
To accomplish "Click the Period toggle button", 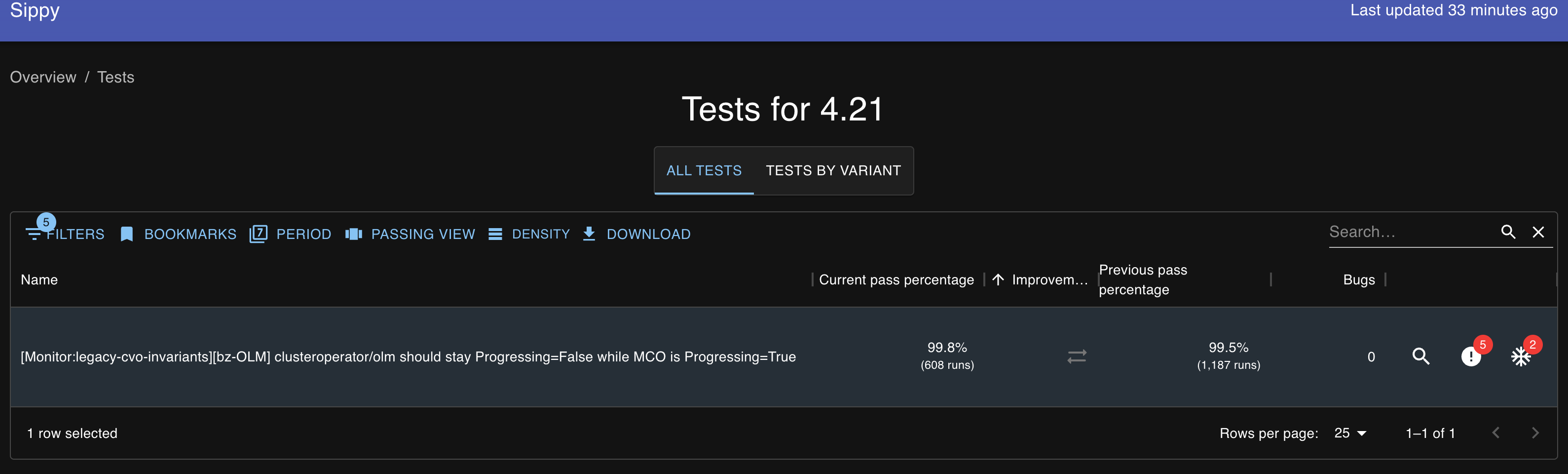I will click(x=290, y=234).
